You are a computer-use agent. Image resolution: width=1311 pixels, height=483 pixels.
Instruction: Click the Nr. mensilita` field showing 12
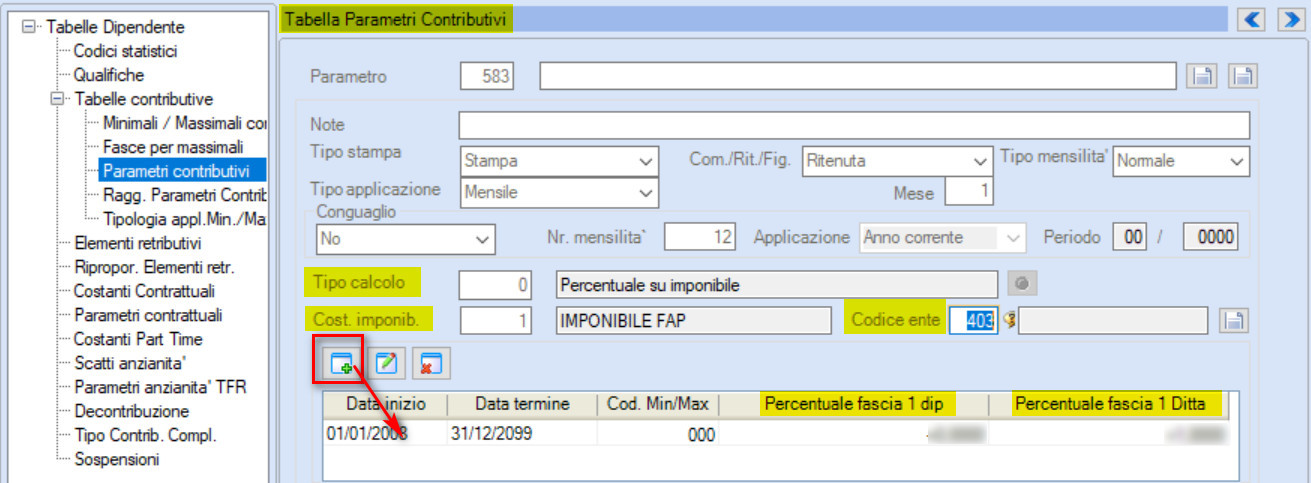tap(701, 238)
